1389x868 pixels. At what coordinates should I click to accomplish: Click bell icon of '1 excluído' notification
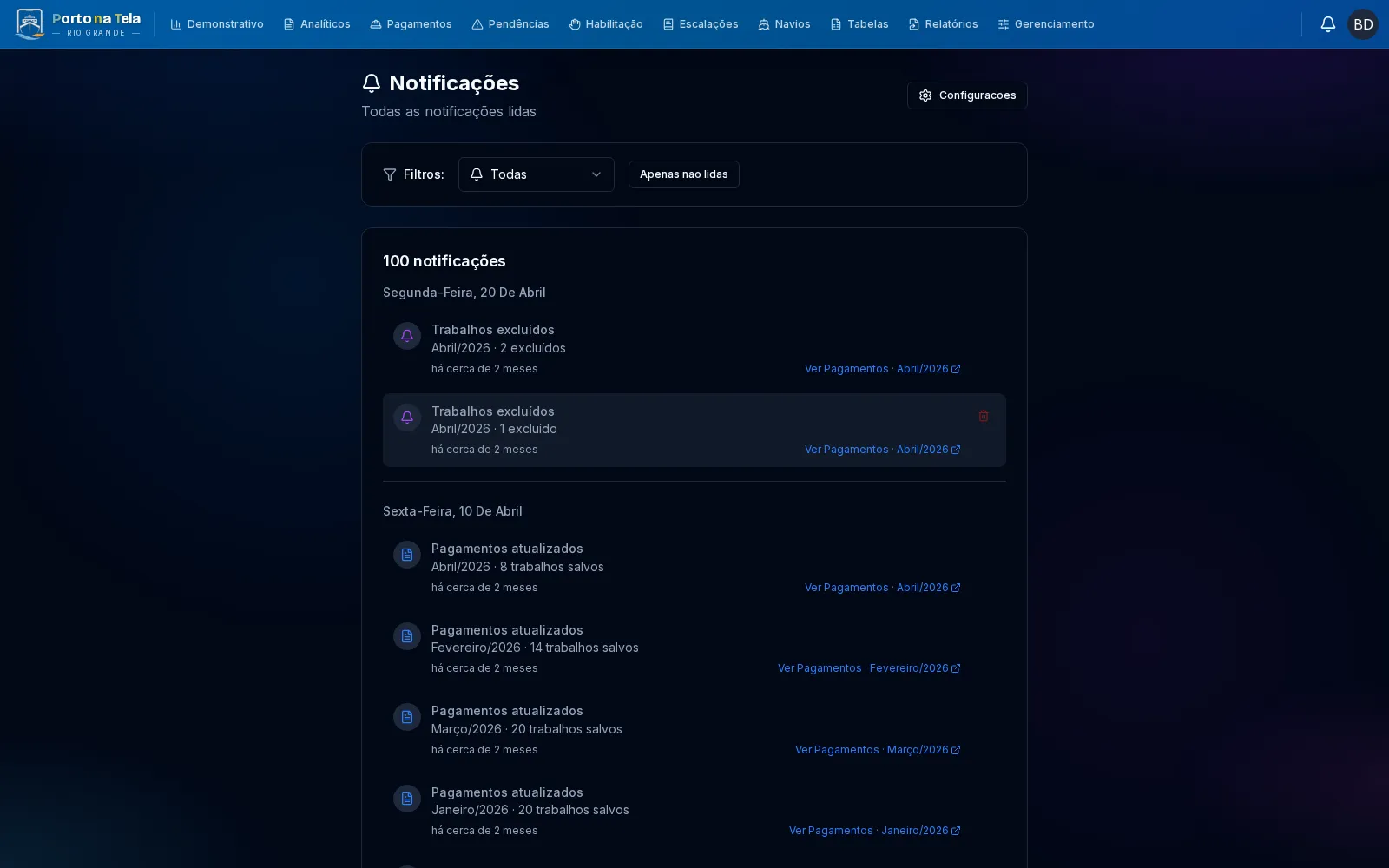407,418
